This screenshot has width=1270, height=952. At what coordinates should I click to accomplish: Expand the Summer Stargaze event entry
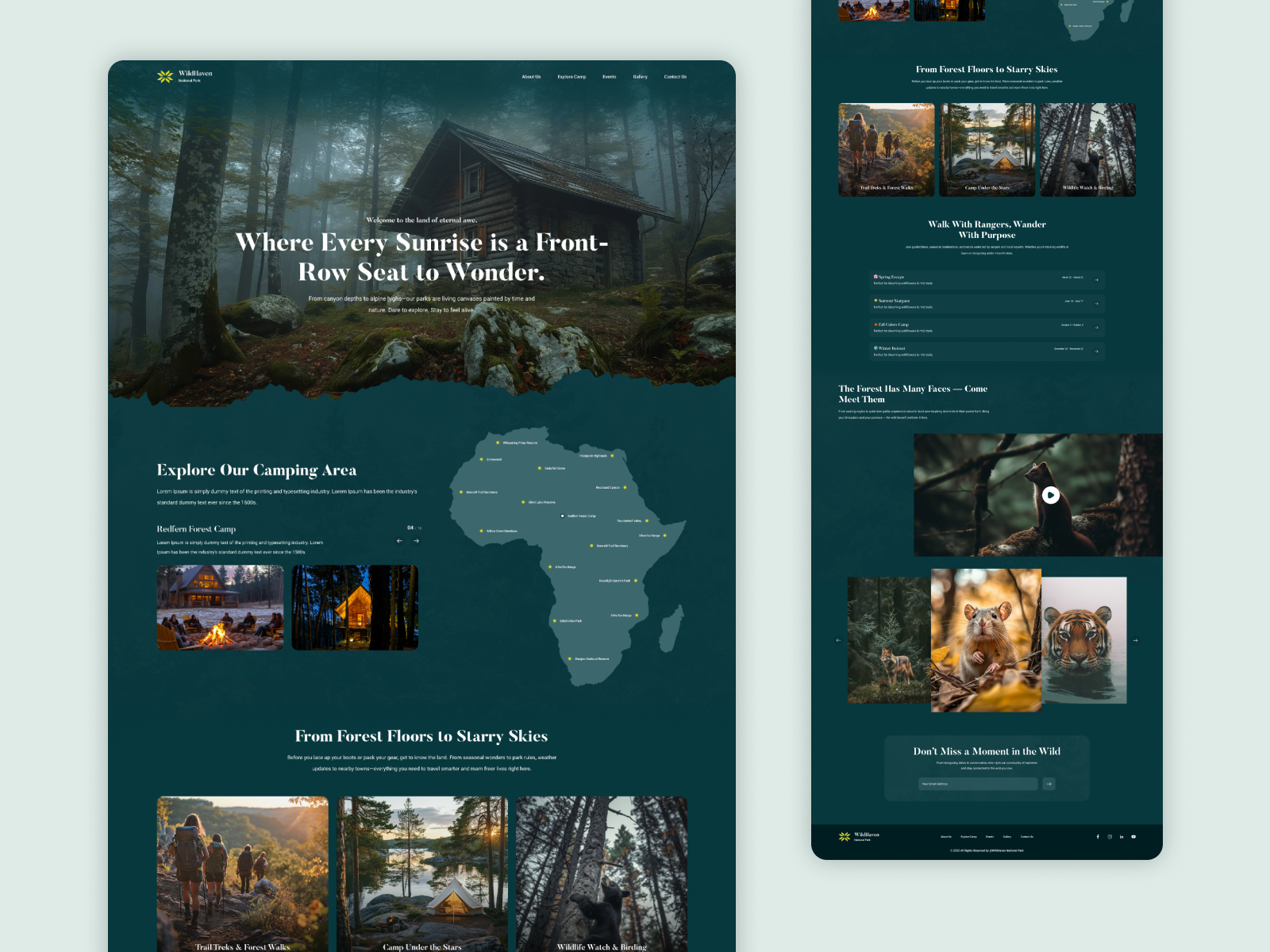click(1097, 304)
